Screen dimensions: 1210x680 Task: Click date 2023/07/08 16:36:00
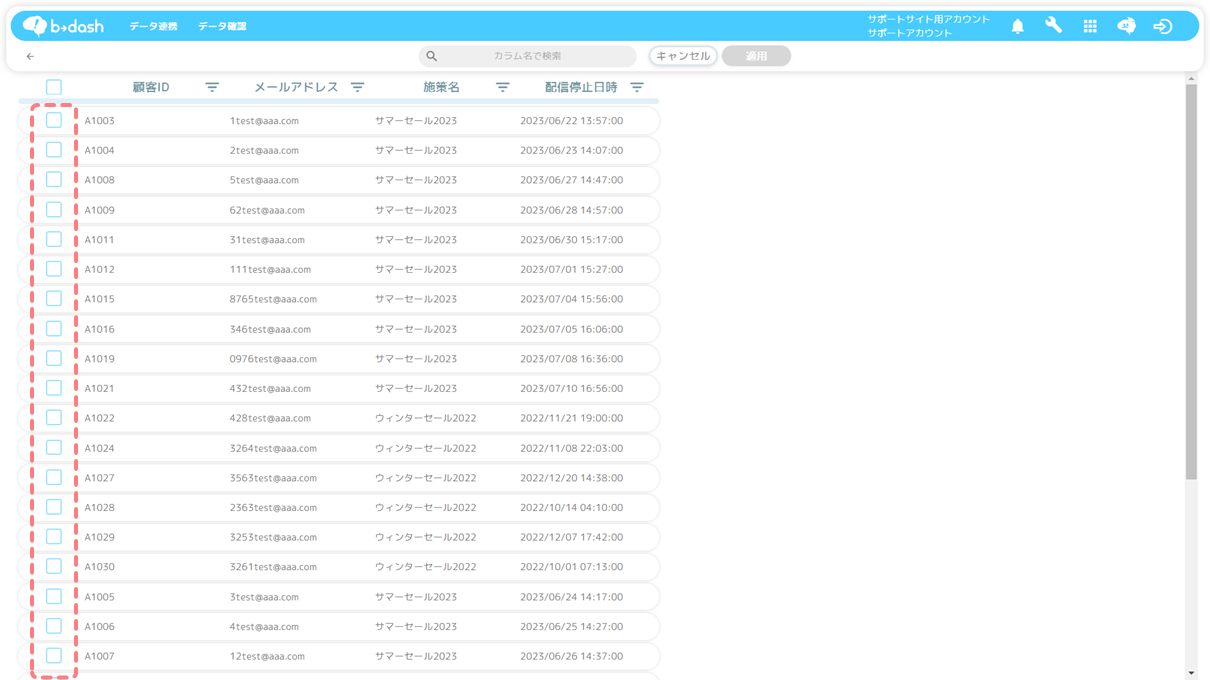571,359
